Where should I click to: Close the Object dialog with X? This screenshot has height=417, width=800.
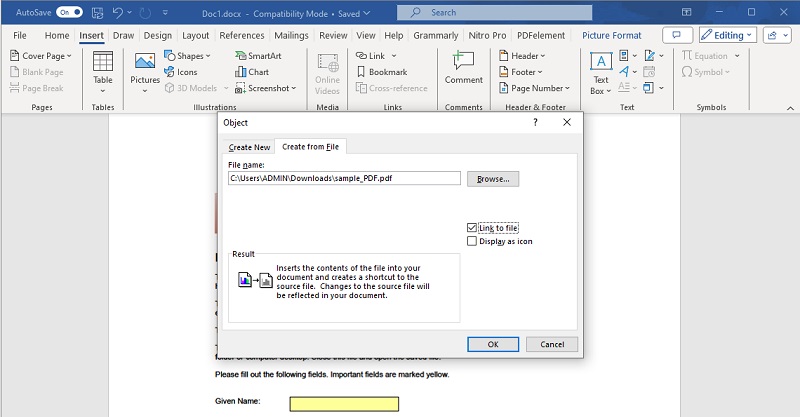pos(567,122)
